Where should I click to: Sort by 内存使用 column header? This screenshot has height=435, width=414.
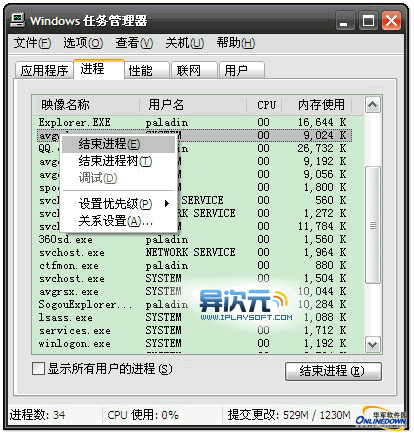click(317, 105)
